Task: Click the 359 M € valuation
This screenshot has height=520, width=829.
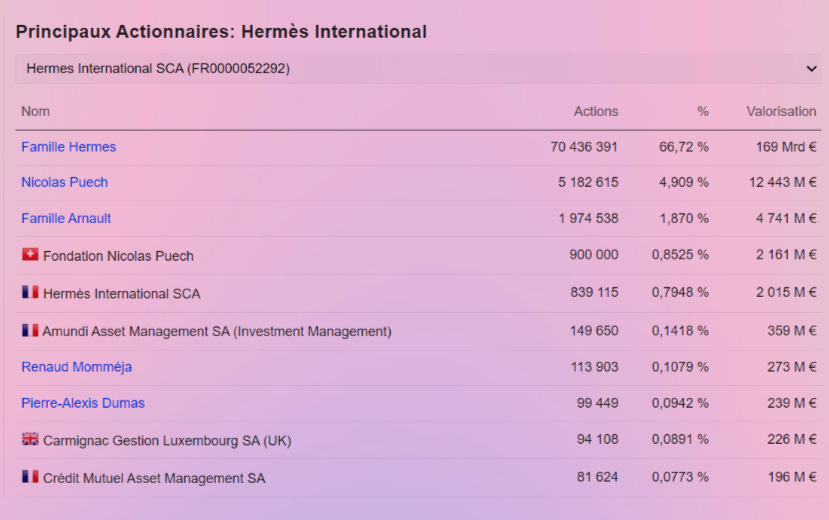Action: click(x=792, y=331)
